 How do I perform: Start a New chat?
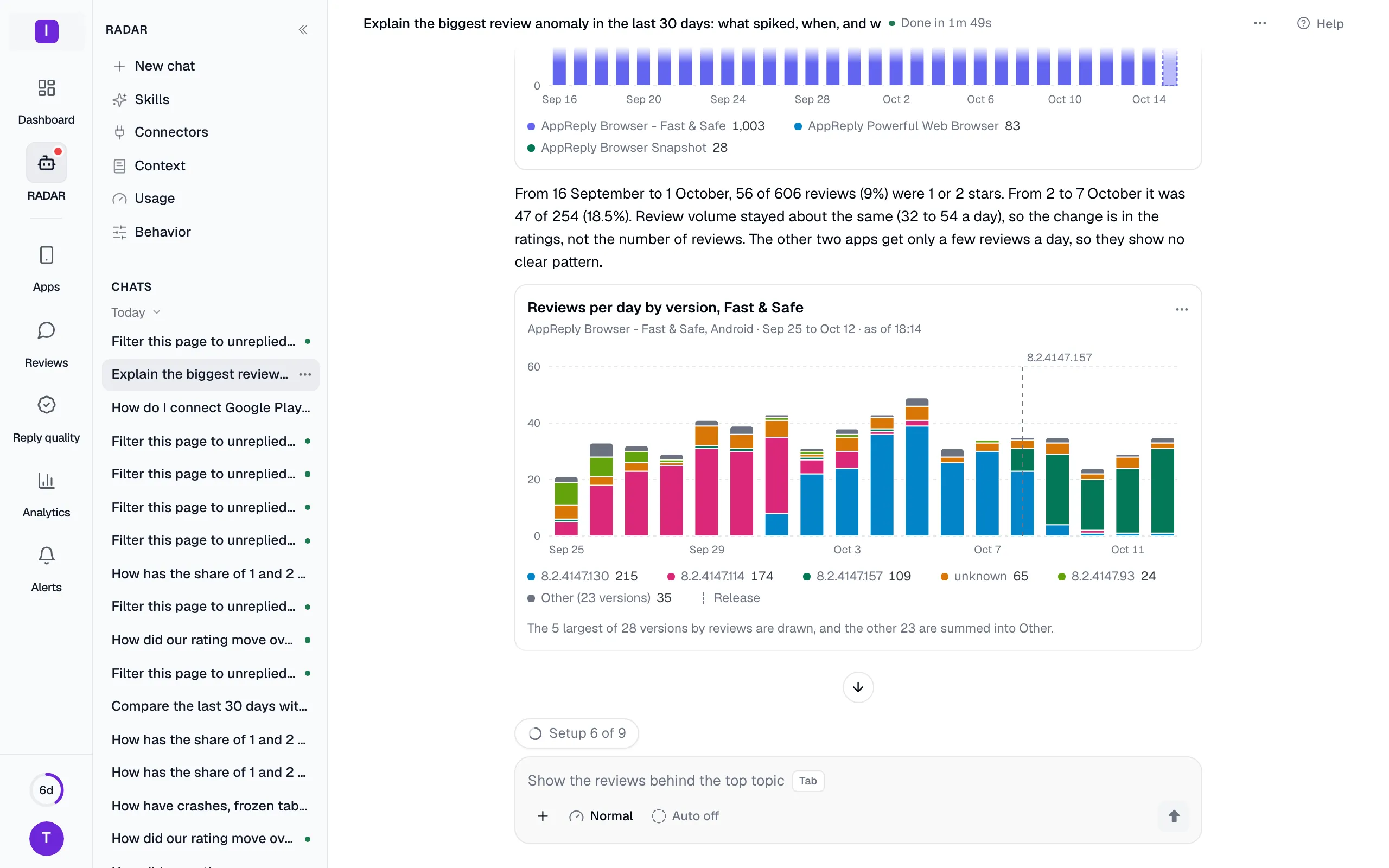pos(211,66)
